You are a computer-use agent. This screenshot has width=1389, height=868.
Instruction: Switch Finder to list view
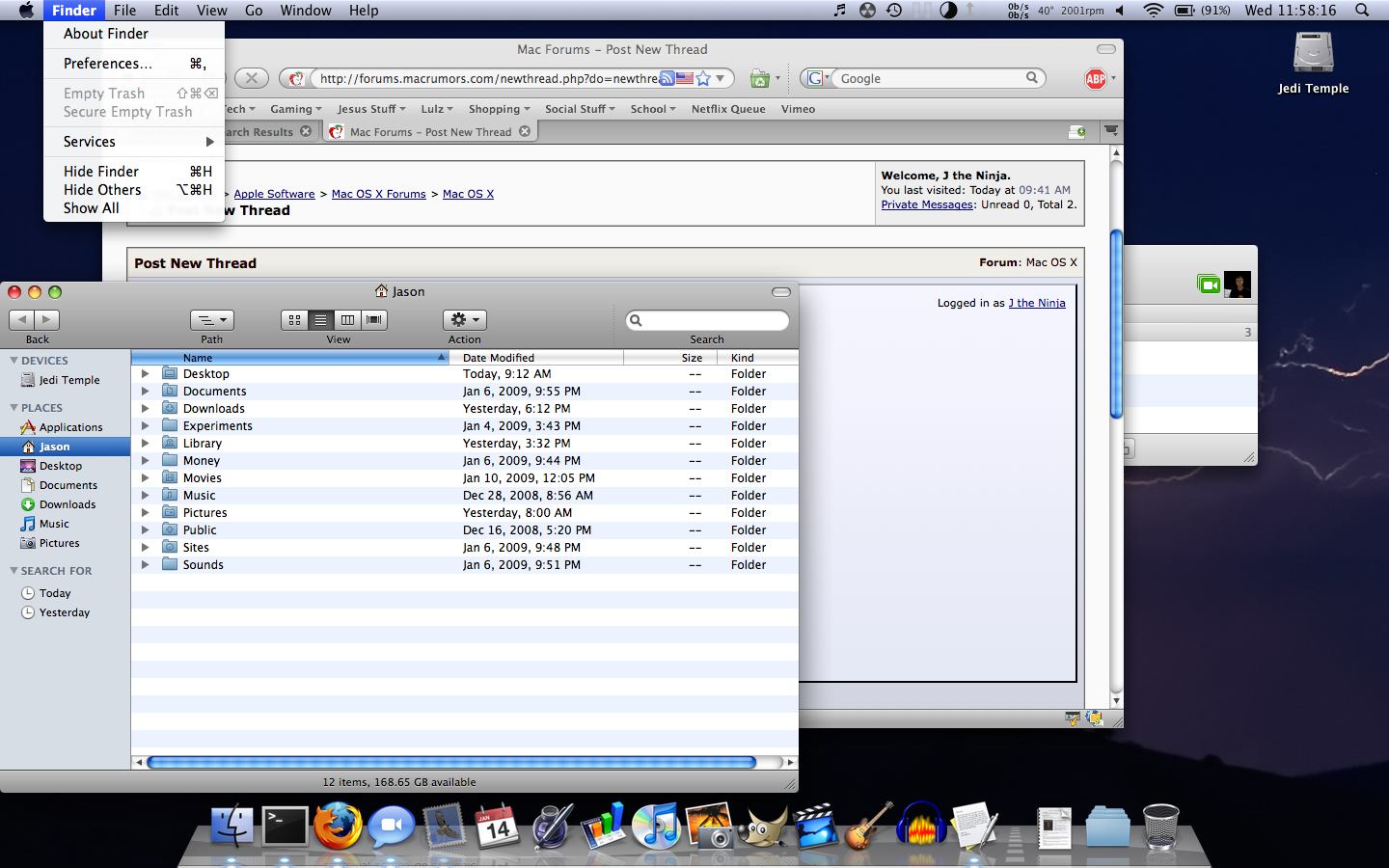click(x=321, y=319)
